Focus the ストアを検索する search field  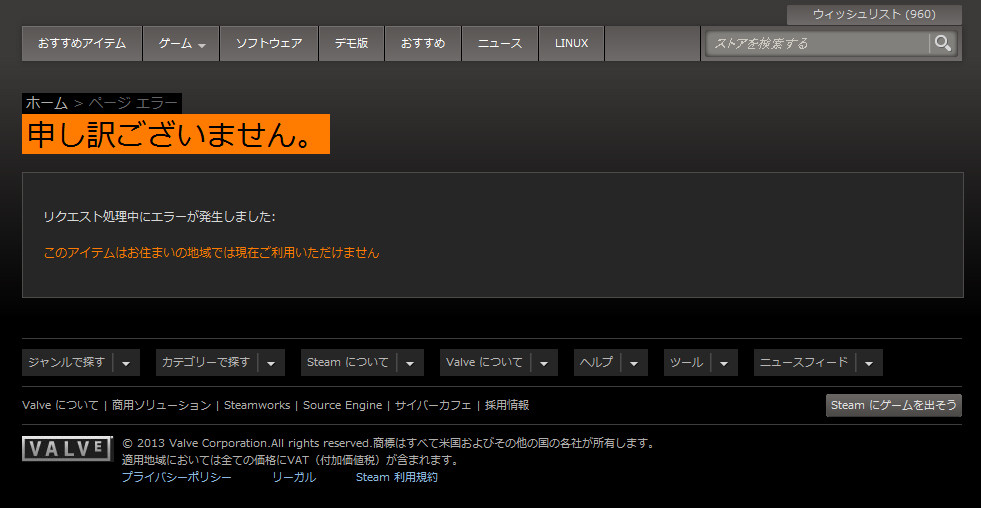tap(818, 43)
